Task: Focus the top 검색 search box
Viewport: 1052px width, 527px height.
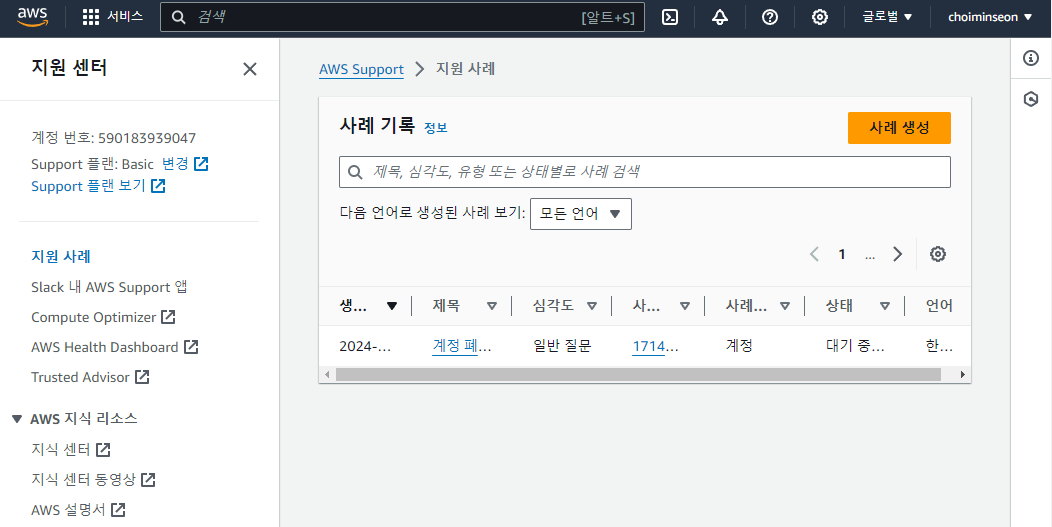Action: [x=402, y=17]
